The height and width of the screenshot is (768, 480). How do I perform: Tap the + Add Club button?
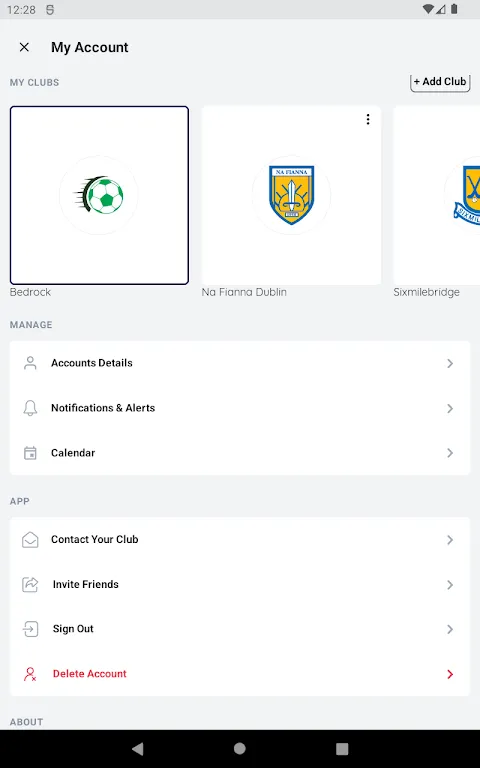click(x=440, y=82)
